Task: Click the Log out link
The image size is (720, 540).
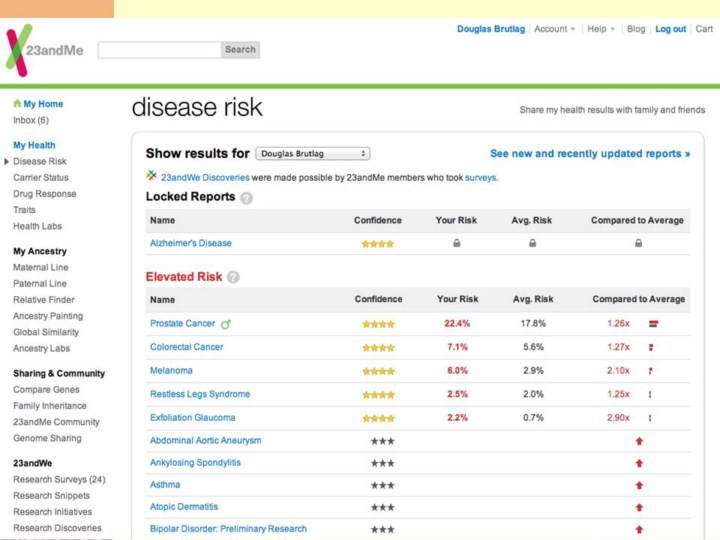Action: point(670,29)
